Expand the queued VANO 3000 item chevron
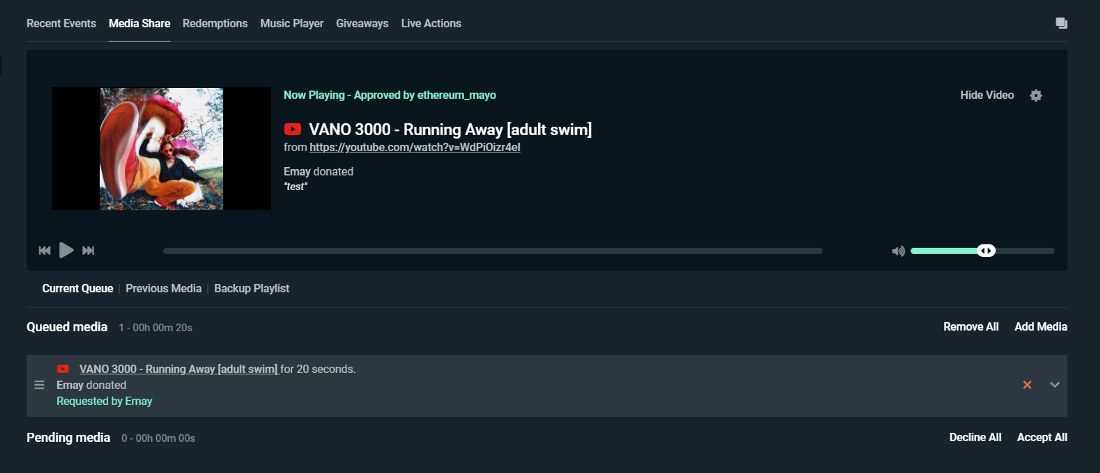Viewport: 1100px width, 473px height. pyautogui.click(x=1054, y=385)
